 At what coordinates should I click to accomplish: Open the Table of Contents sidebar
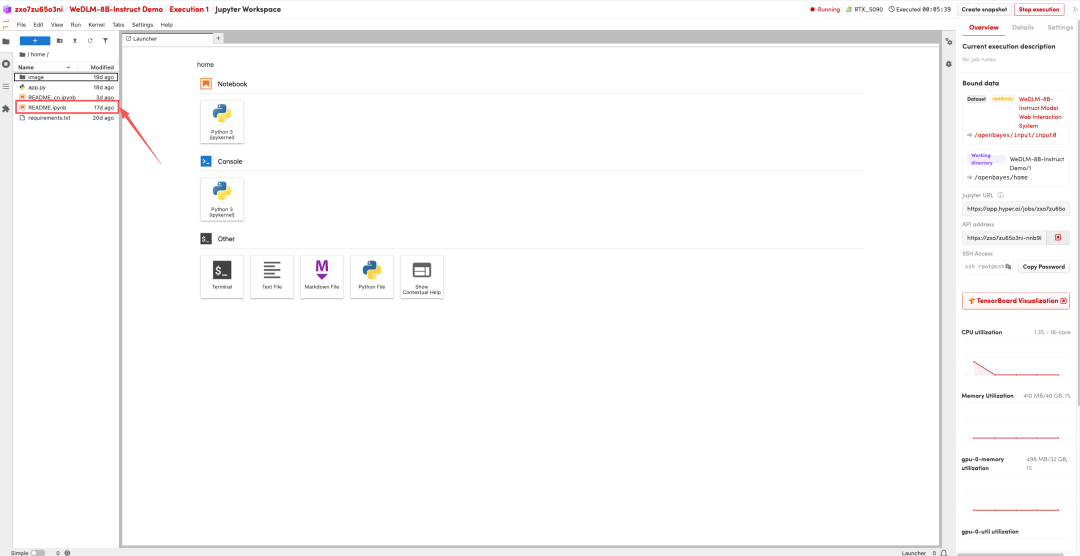coord(6,86)
